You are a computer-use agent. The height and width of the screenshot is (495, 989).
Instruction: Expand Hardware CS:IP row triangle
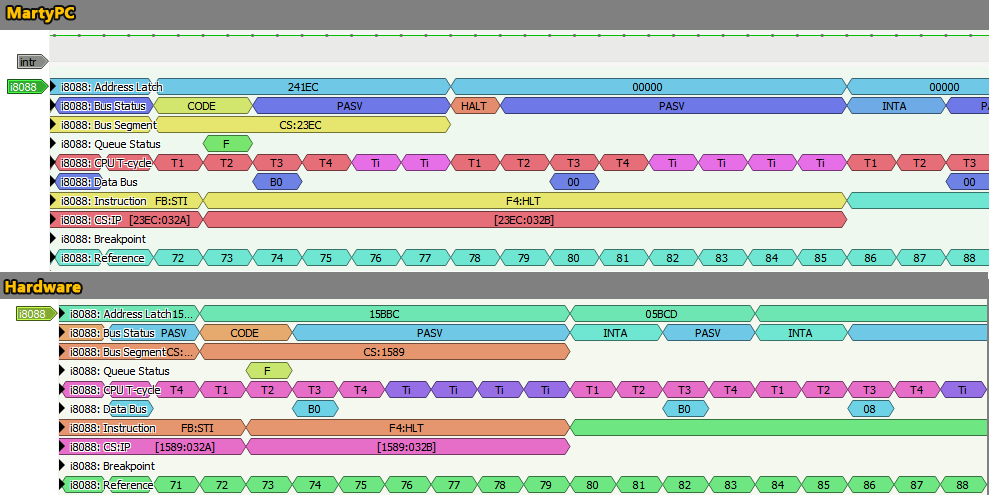click(62, 446)
